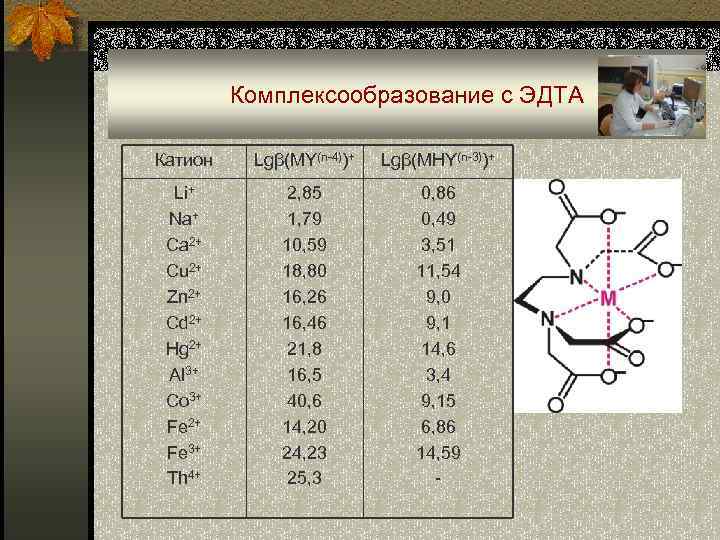Click the value 16,46

(304, 323)
